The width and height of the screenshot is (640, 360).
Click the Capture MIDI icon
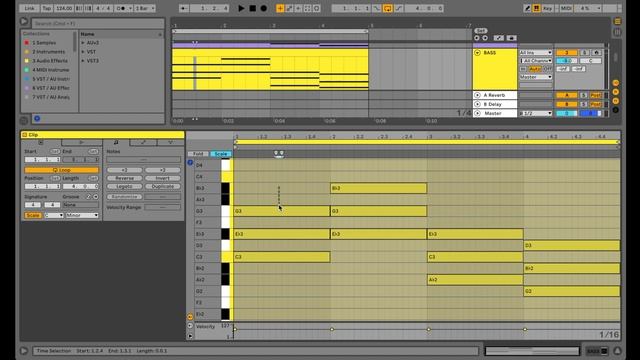307,8
